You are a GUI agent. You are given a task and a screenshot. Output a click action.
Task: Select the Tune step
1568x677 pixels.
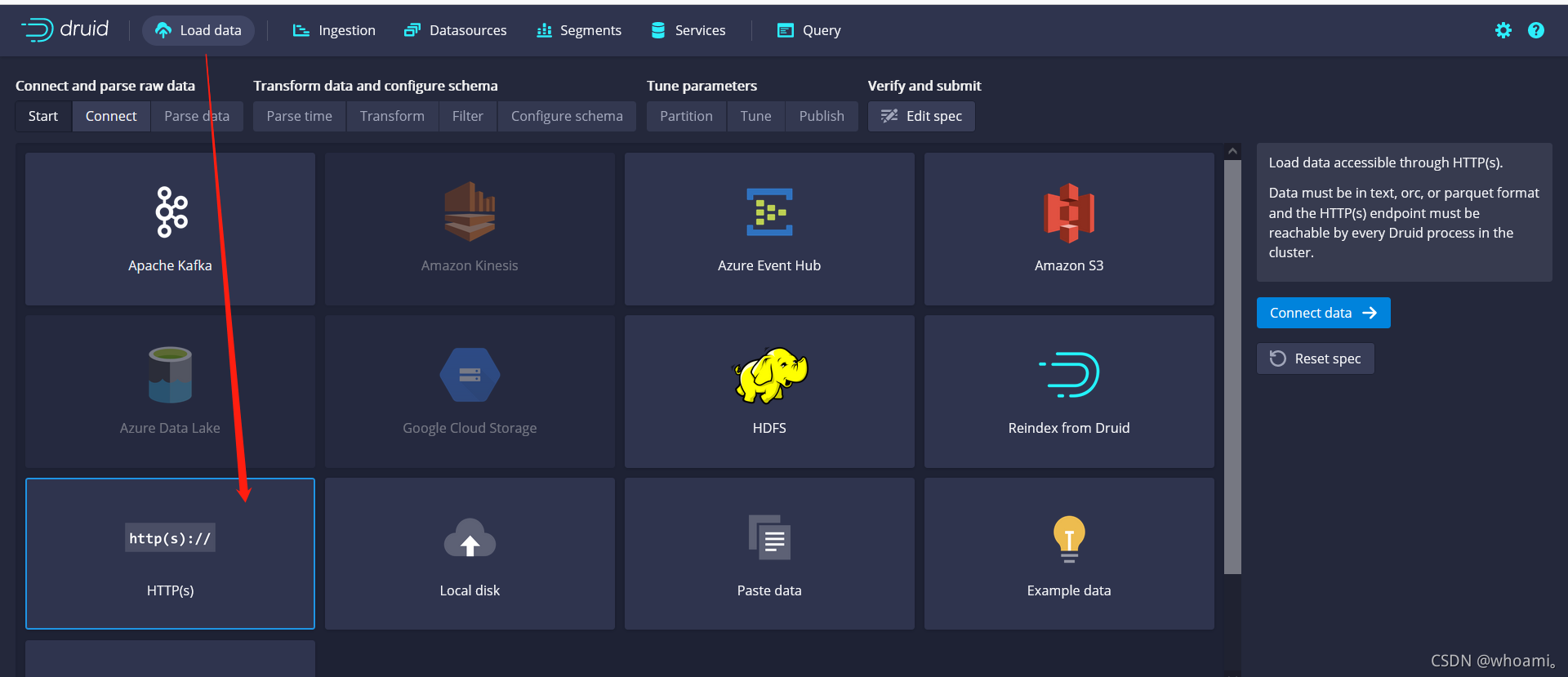point(755,116)
